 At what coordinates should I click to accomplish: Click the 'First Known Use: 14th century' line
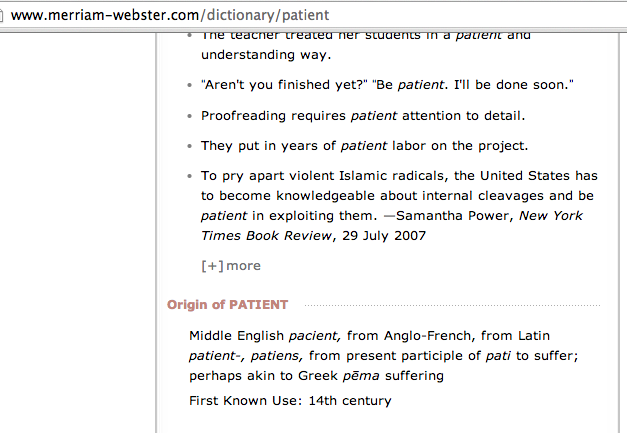click(290, 401)
